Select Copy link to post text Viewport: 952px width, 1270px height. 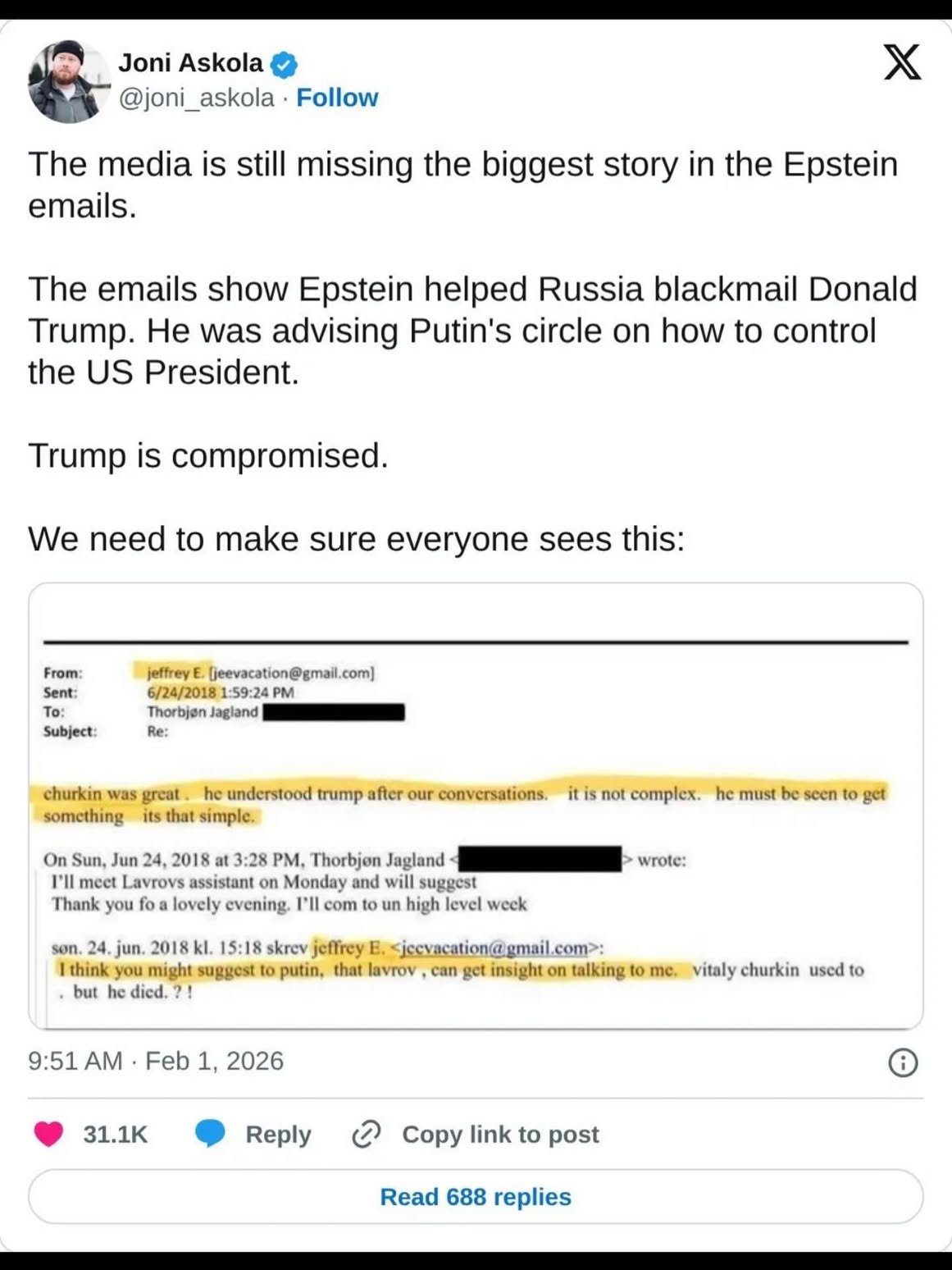point(500,1134)
